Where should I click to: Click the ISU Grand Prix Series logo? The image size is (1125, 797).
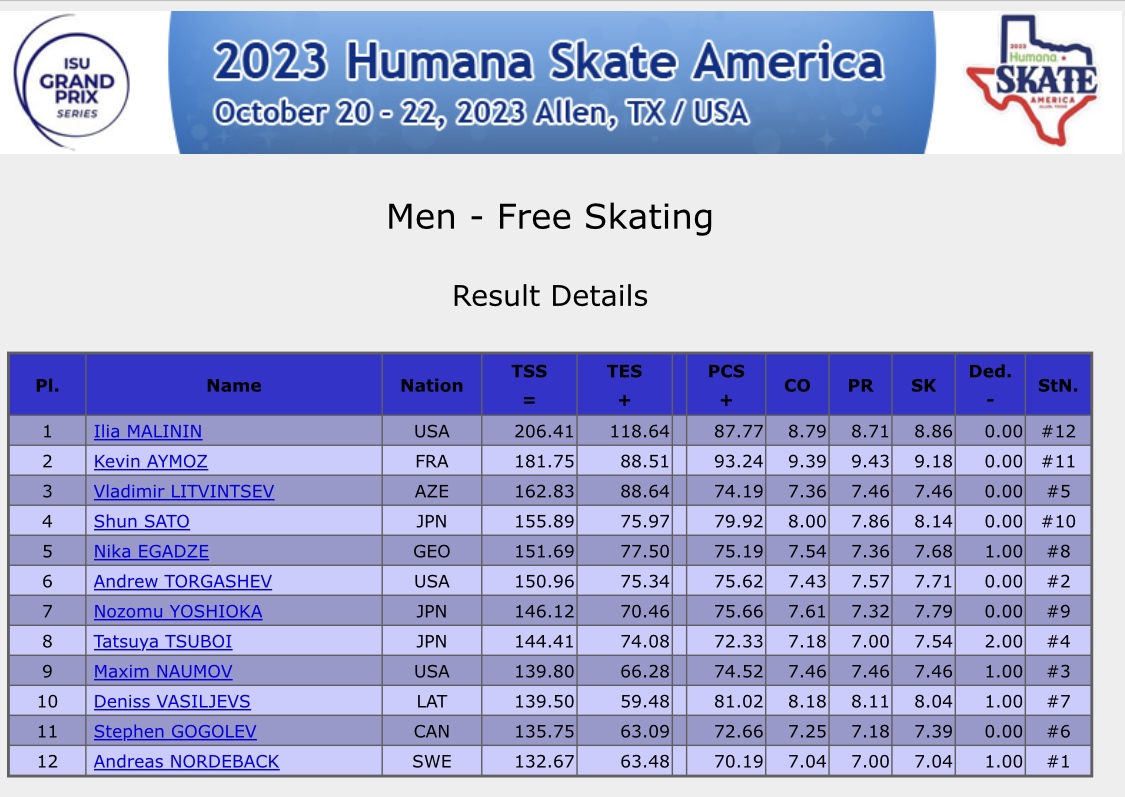tap(72, 82)
